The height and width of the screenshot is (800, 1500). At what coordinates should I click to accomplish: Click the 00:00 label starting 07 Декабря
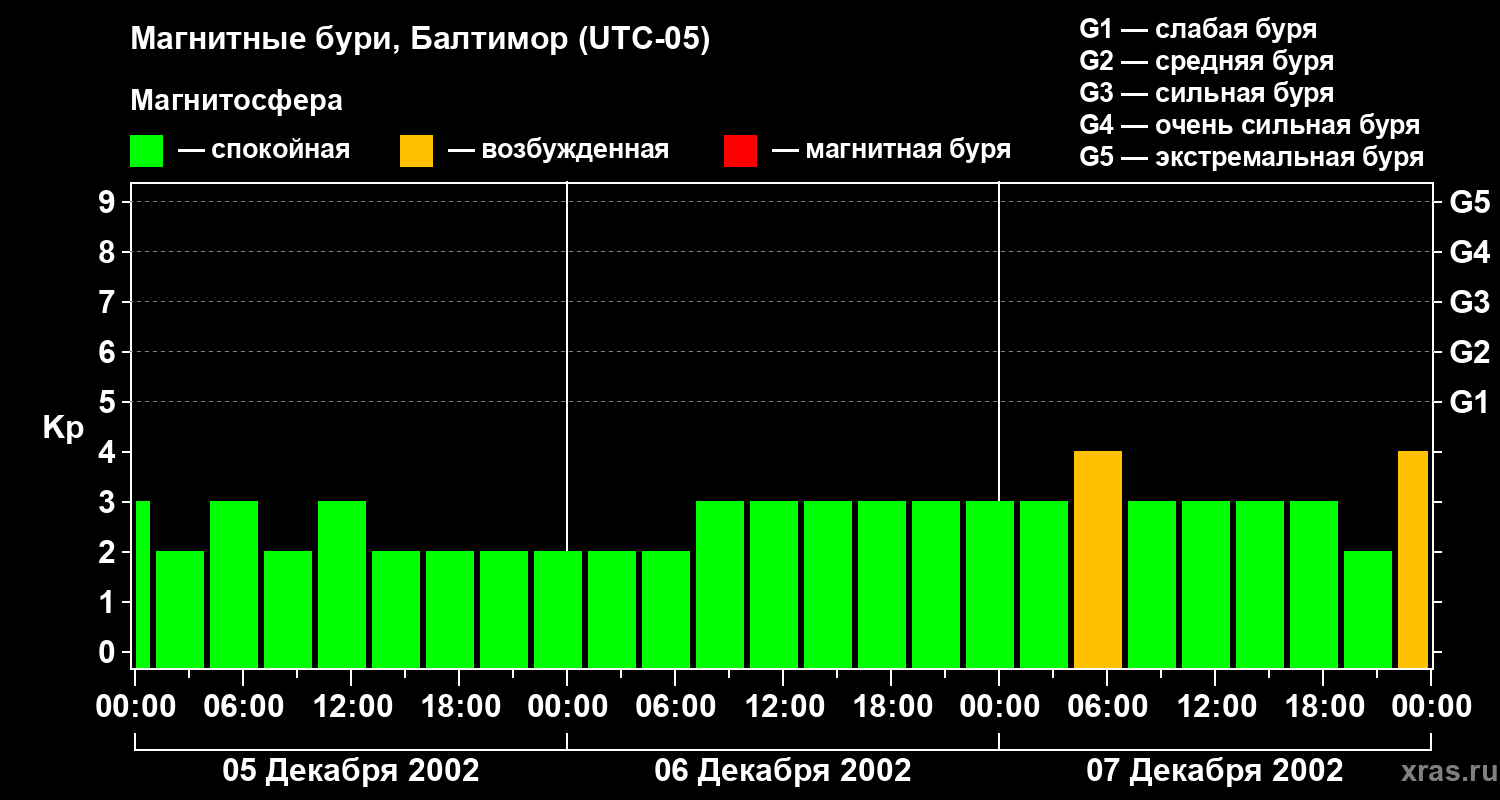[x=999, y=707]
